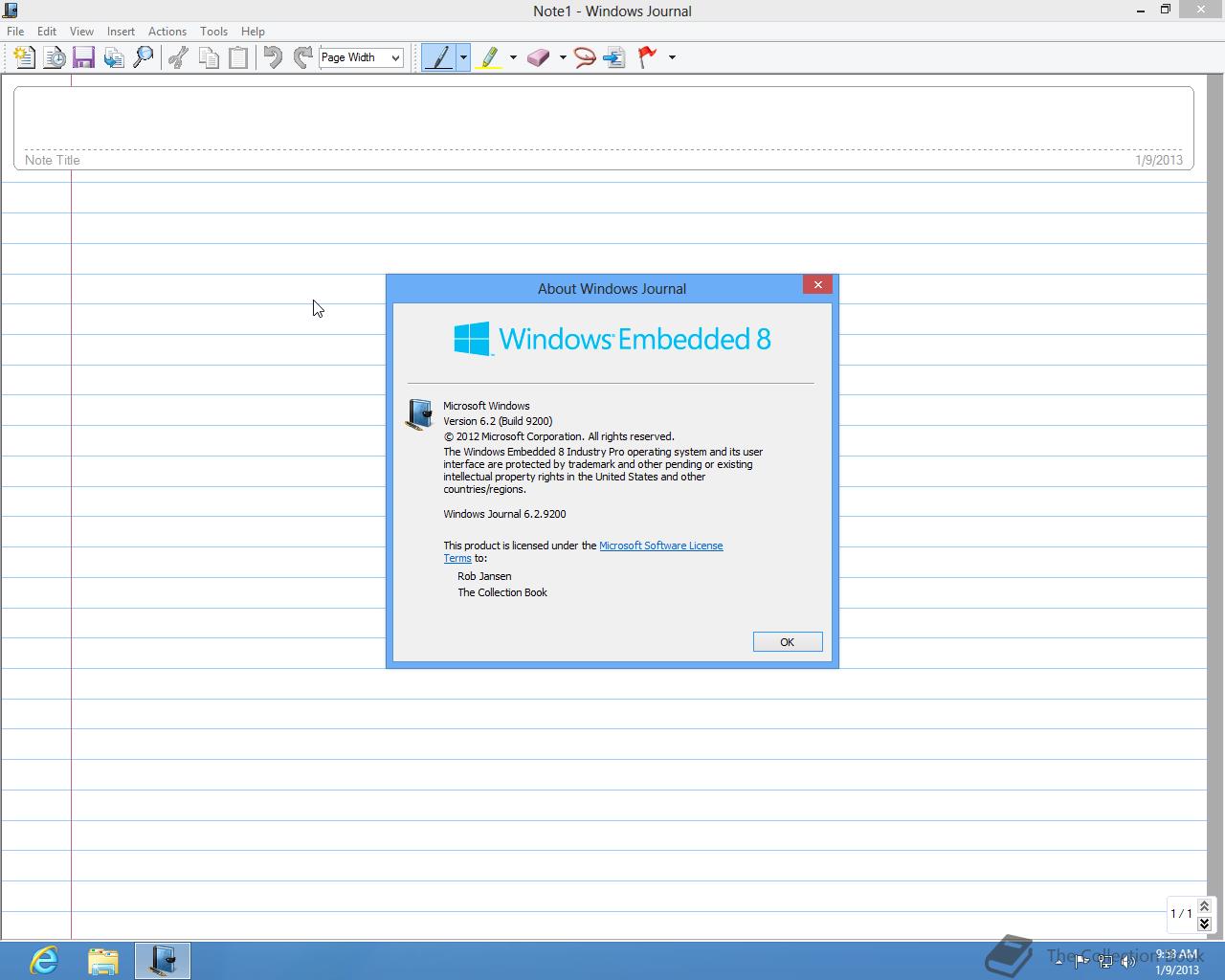Screen dimensions: 1225x980
Task: Click the Note Title field
Action: [603, 128]
